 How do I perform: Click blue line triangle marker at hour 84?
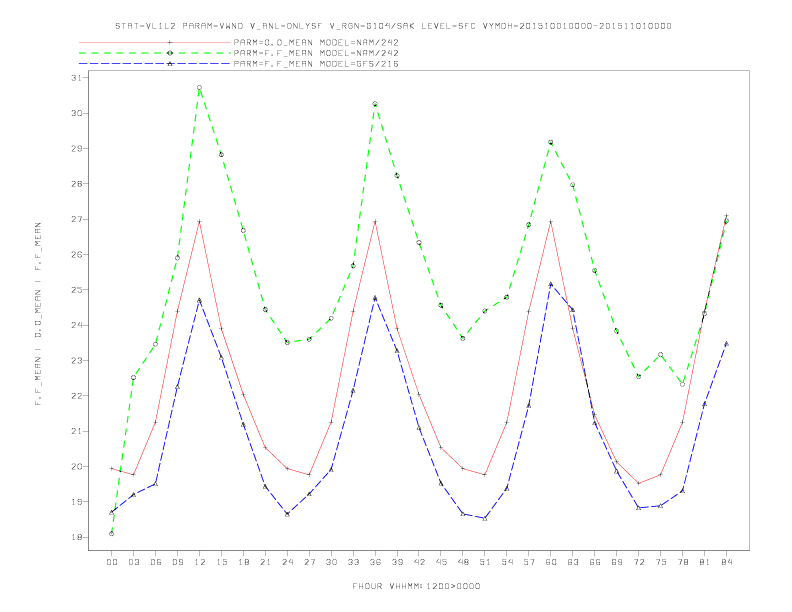726,343
